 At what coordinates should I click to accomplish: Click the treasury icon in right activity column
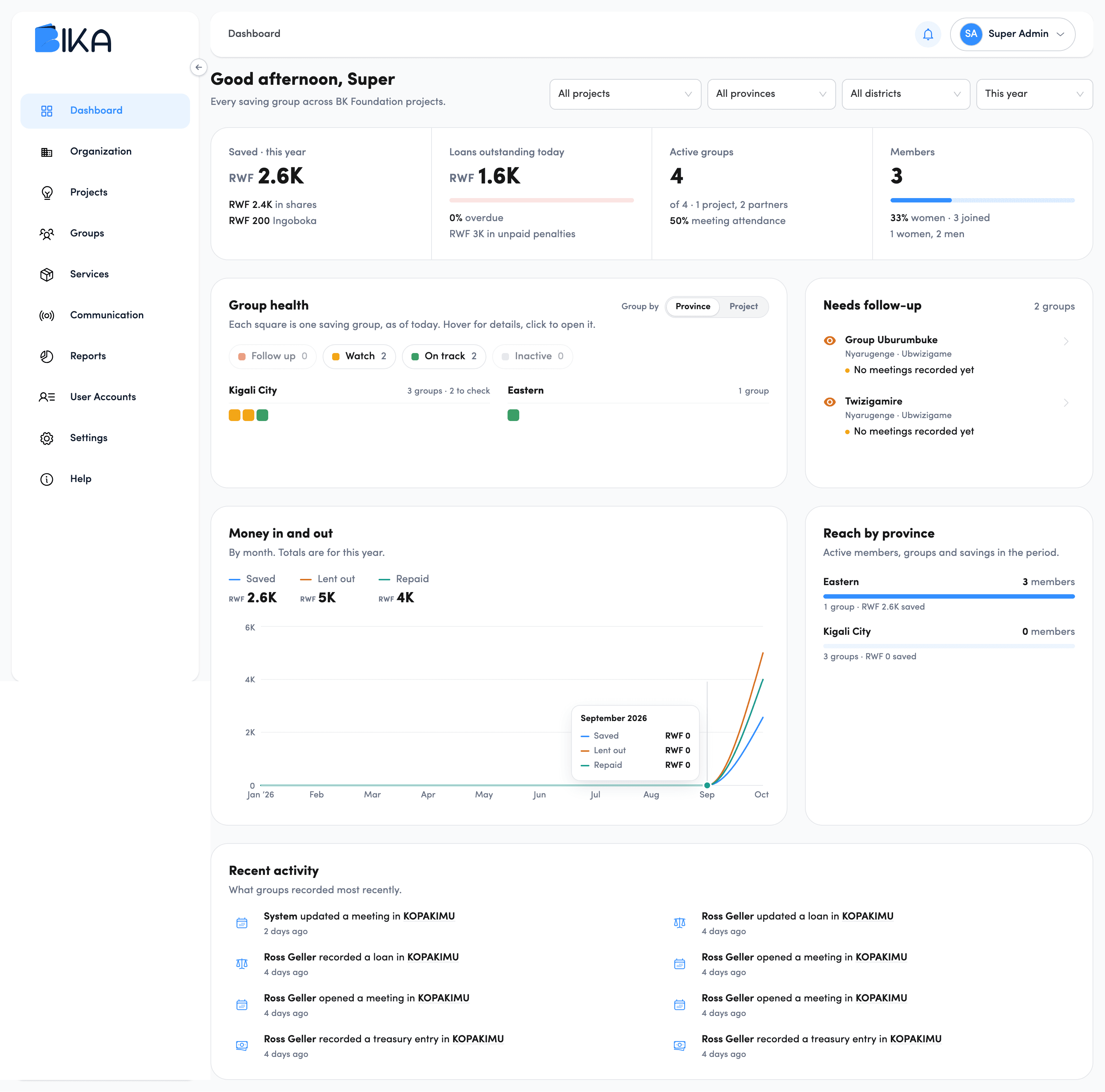pos(679,1046)
